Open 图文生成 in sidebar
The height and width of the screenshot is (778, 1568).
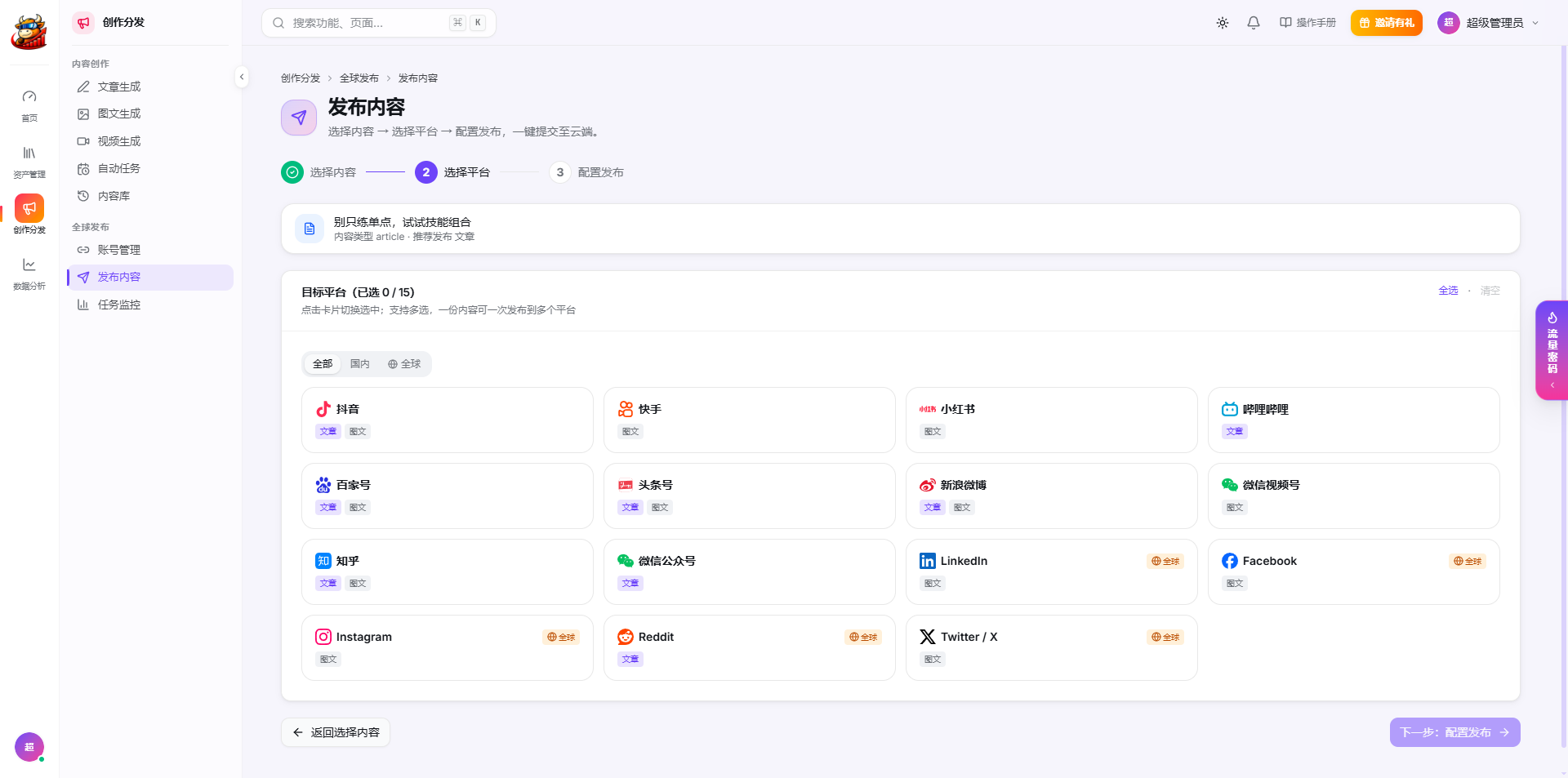click(150, 113)
